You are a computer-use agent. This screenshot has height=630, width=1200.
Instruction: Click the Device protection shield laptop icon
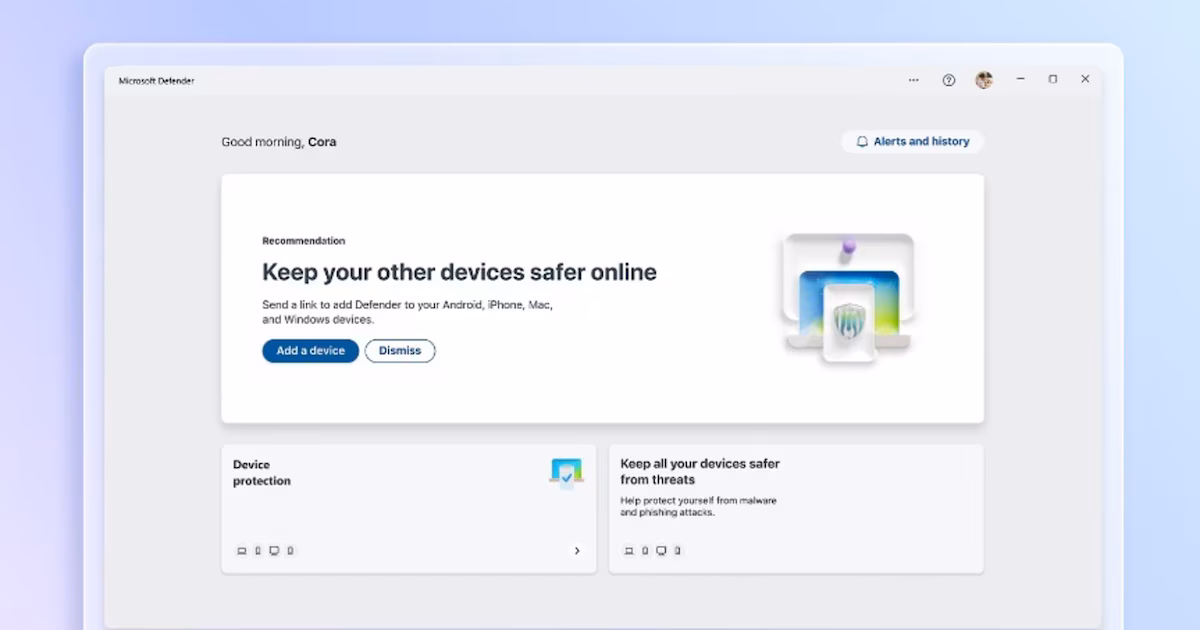(566, 473)
